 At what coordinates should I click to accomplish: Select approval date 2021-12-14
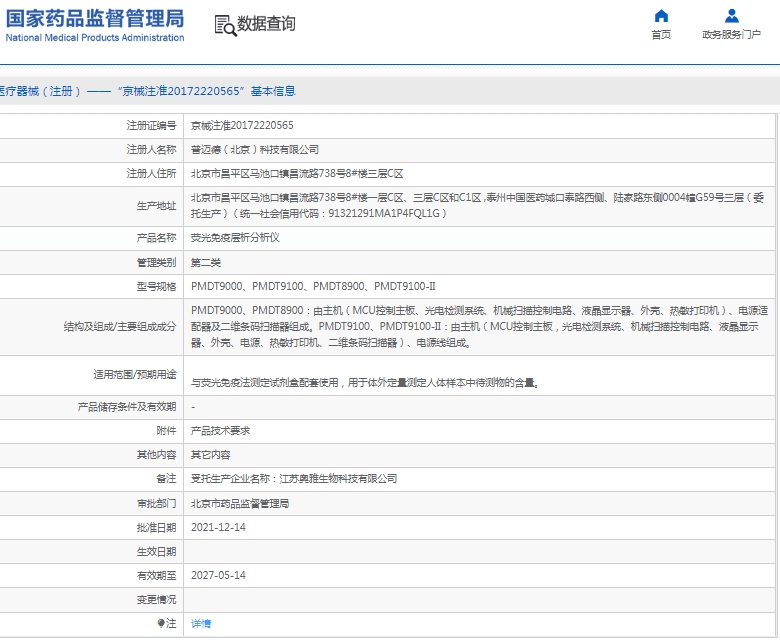218,527
